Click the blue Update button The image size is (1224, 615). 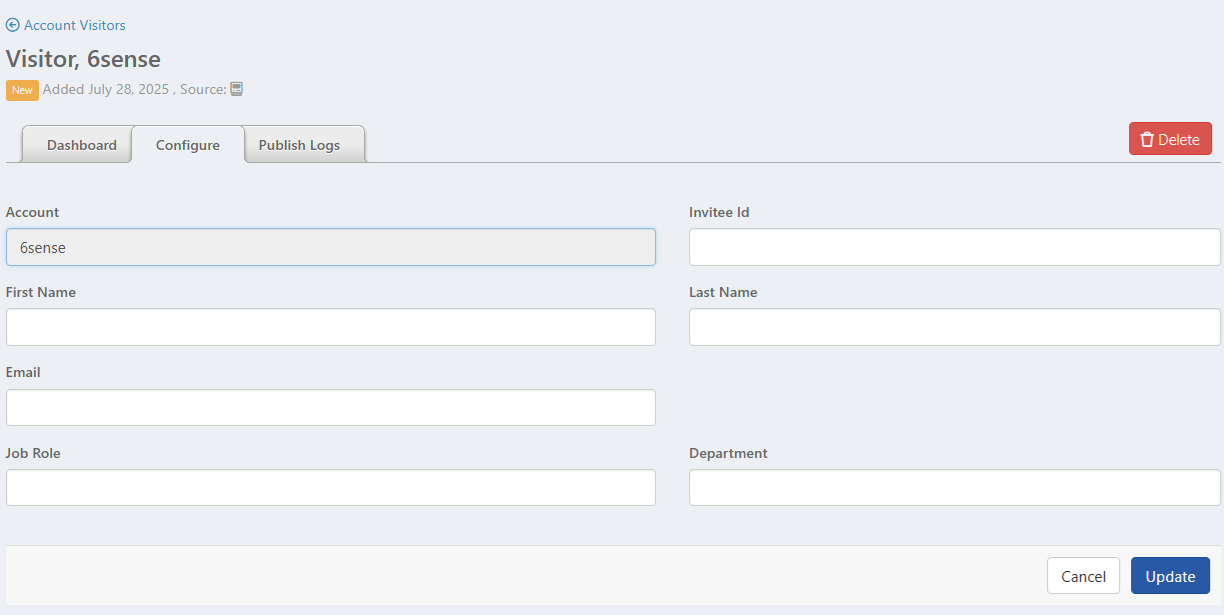[x=1170, y=576]
